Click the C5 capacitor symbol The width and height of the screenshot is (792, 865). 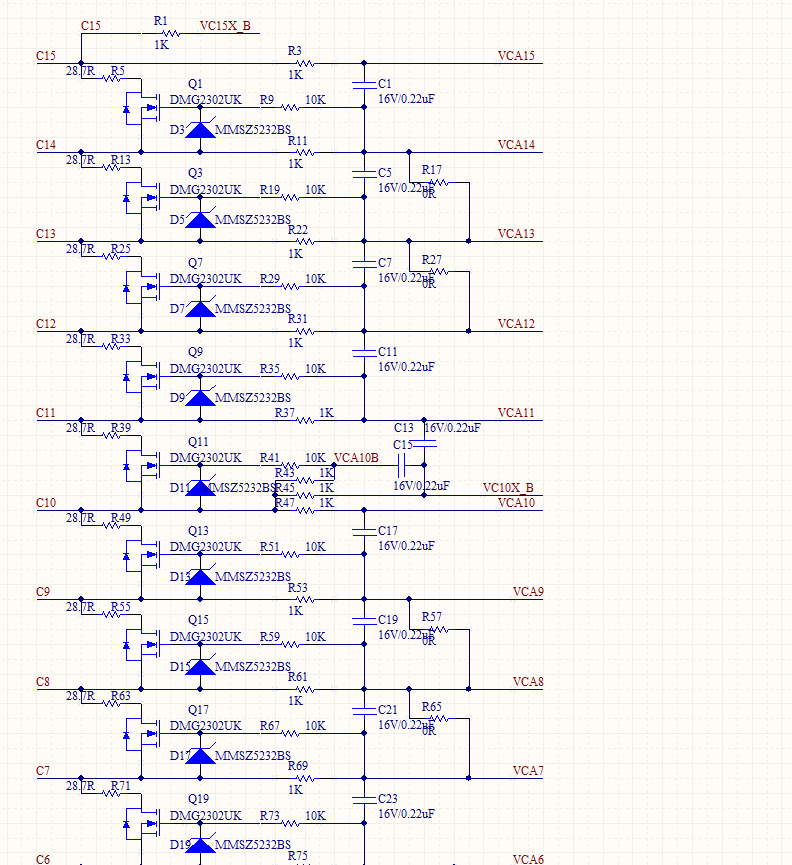coord(364,174)
